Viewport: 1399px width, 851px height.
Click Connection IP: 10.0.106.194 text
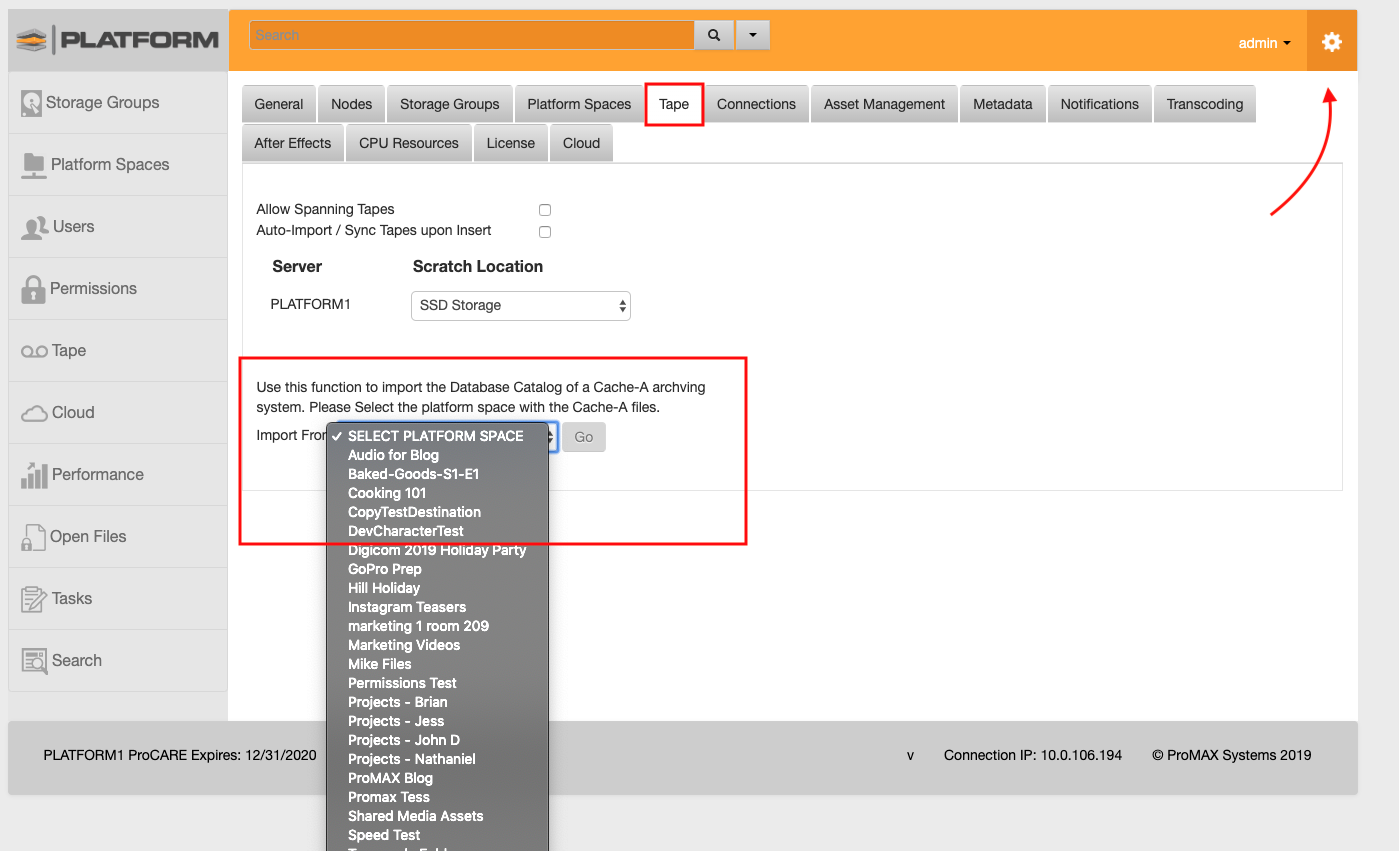tap(1033, 756)
